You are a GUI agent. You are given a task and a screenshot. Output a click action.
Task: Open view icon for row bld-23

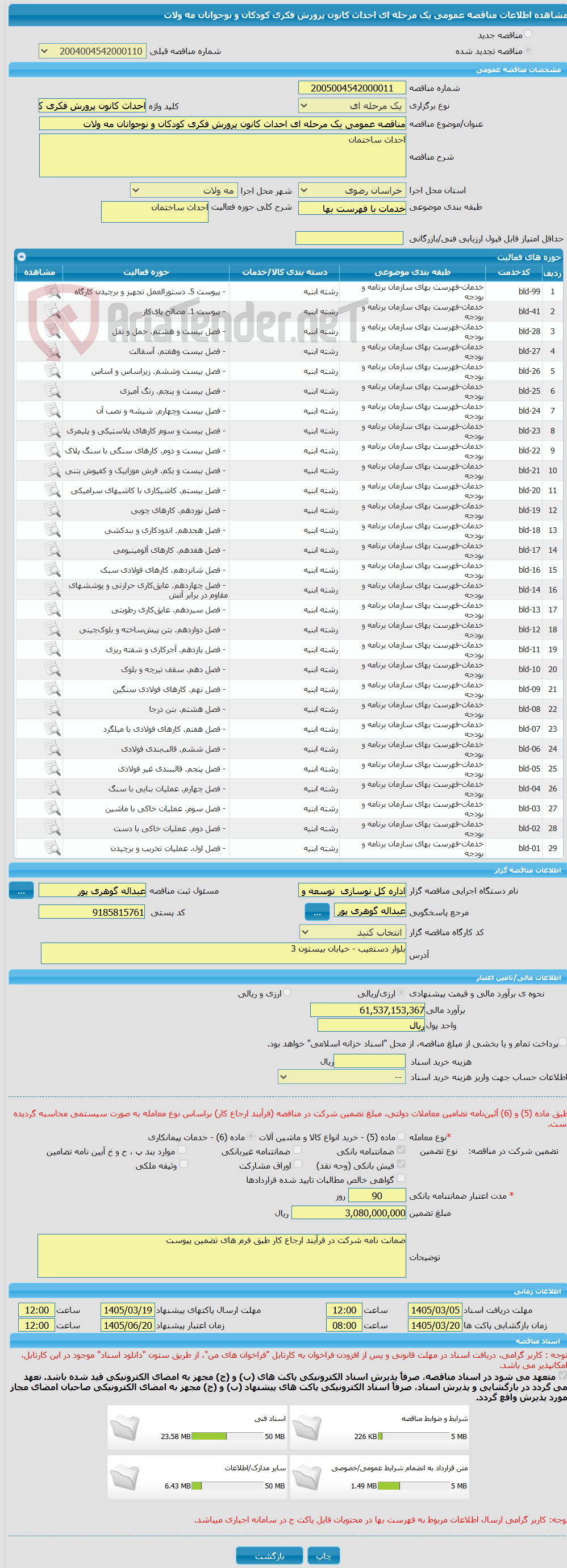[52, 431]
